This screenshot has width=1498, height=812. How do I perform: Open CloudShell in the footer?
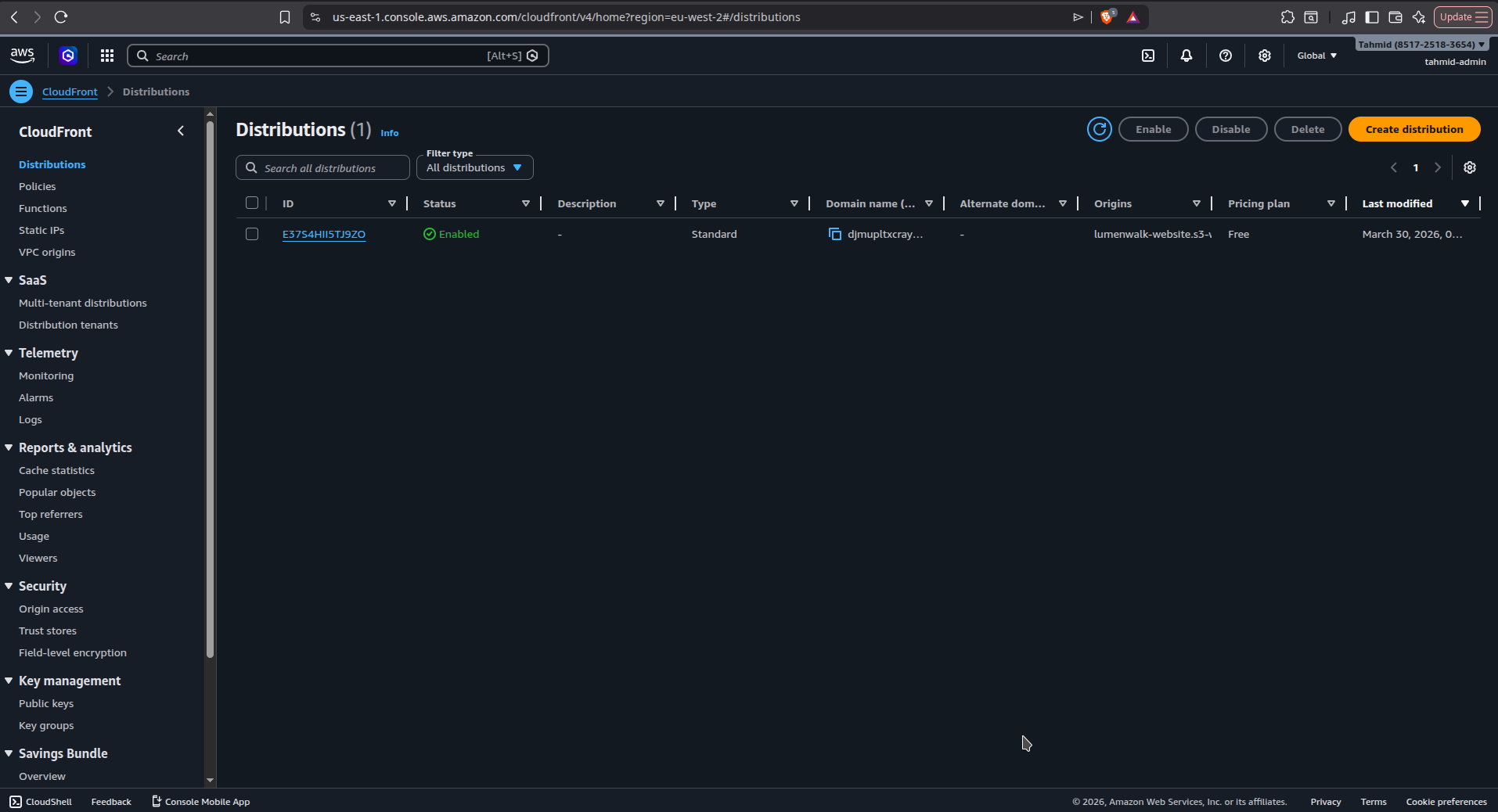(41, 802)
